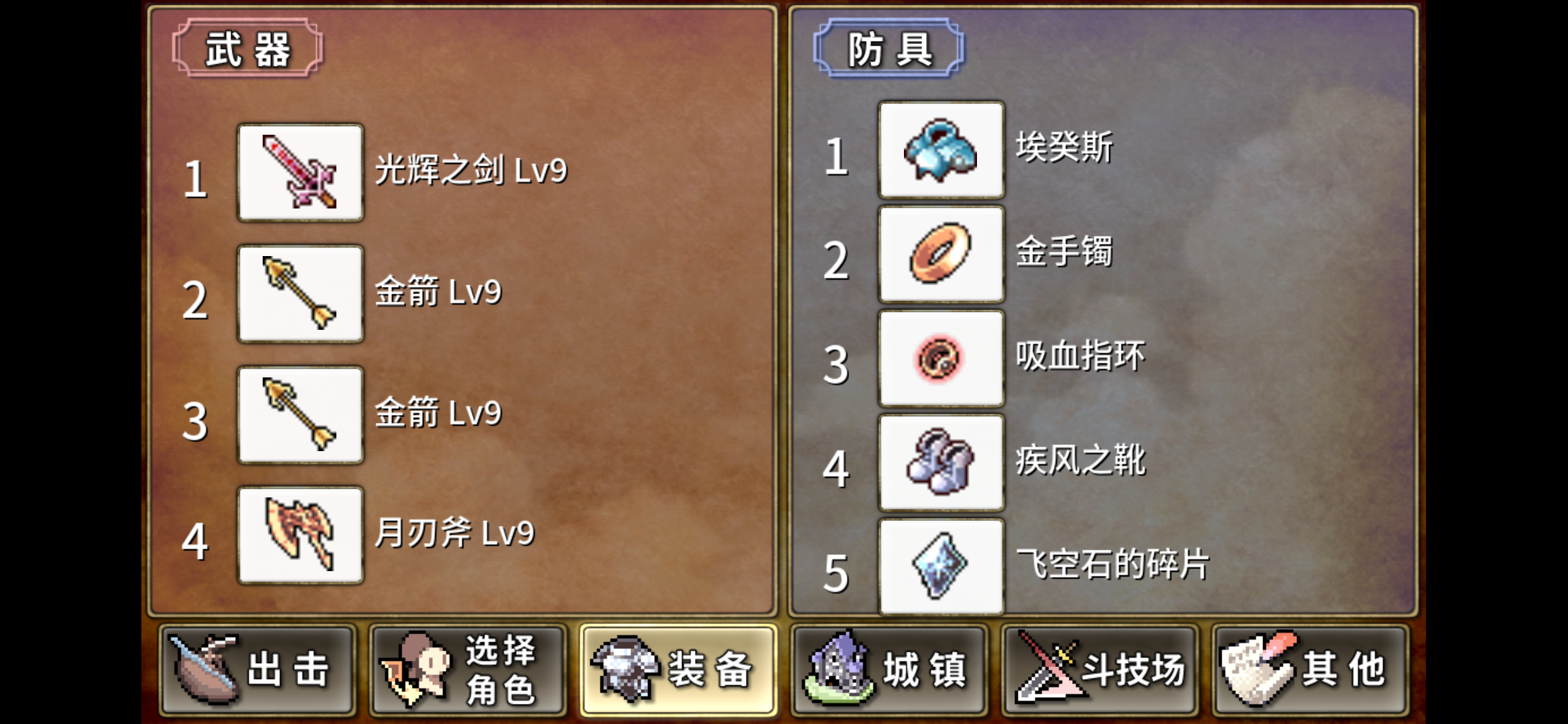
Task: Open the 出击 sortie tab
Action: (x=257, y=670)
